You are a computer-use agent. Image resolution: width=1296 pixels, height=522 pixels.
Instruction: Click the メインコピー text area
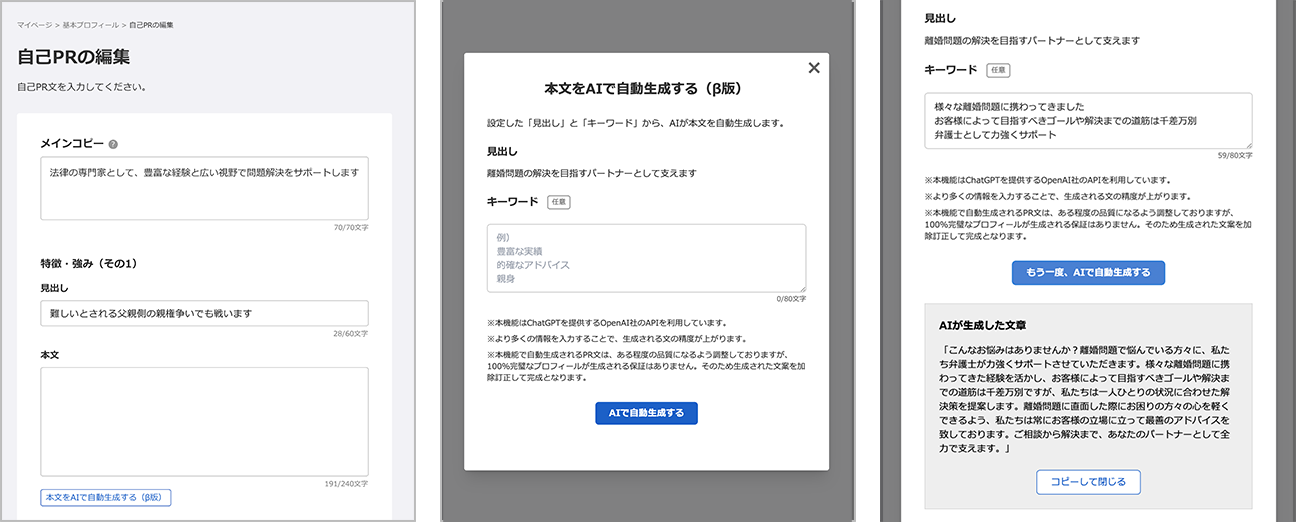(x=204, y=188)
